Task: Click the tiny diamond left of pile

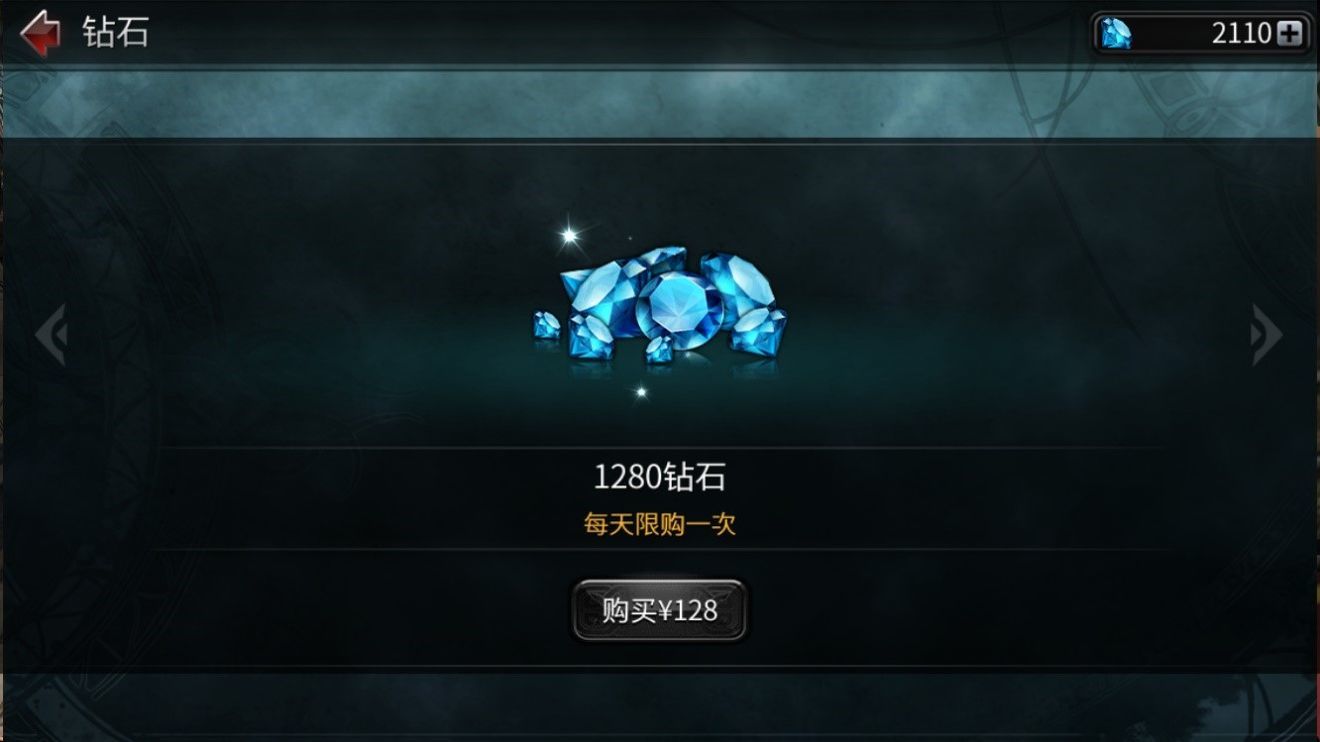Action: 546,324
